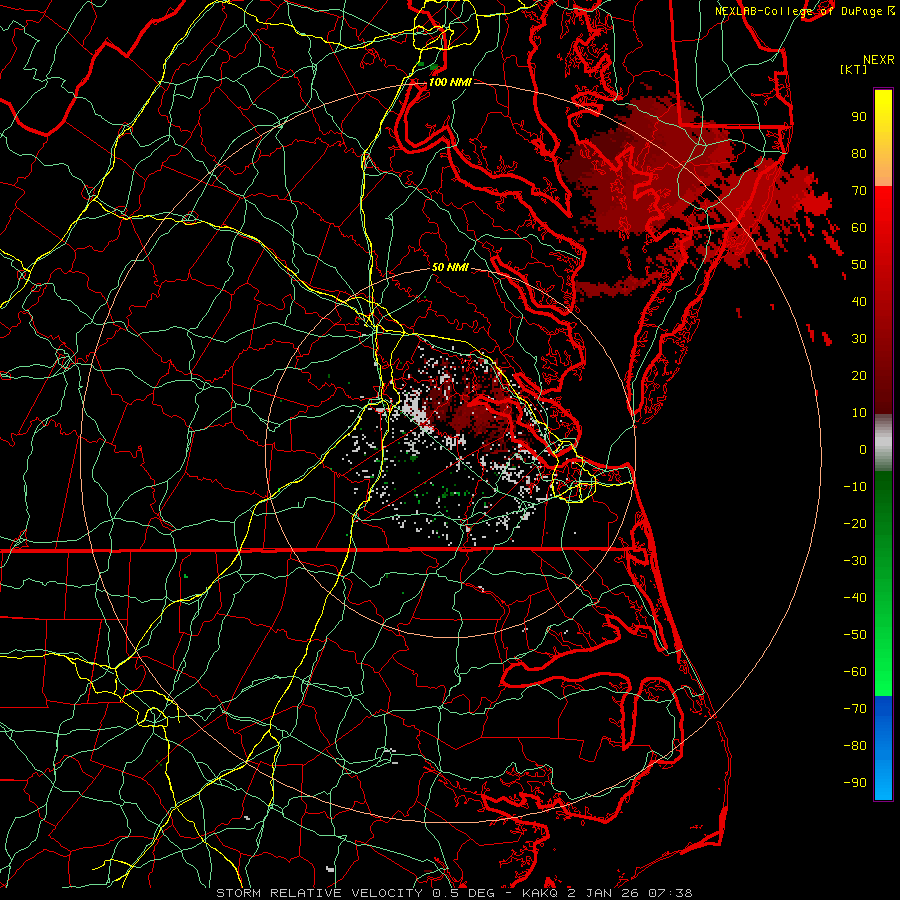Select the 30 value on the velocity scale

click(859, 339)
